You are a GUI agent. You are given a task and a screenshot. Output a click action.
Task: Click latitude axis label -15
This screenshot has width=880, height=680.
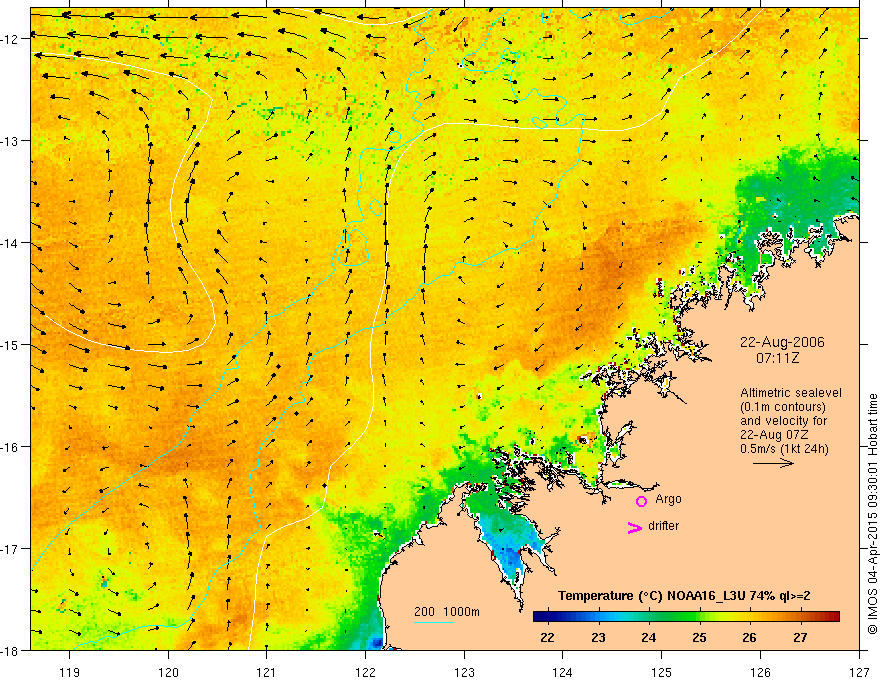[11, 345]
